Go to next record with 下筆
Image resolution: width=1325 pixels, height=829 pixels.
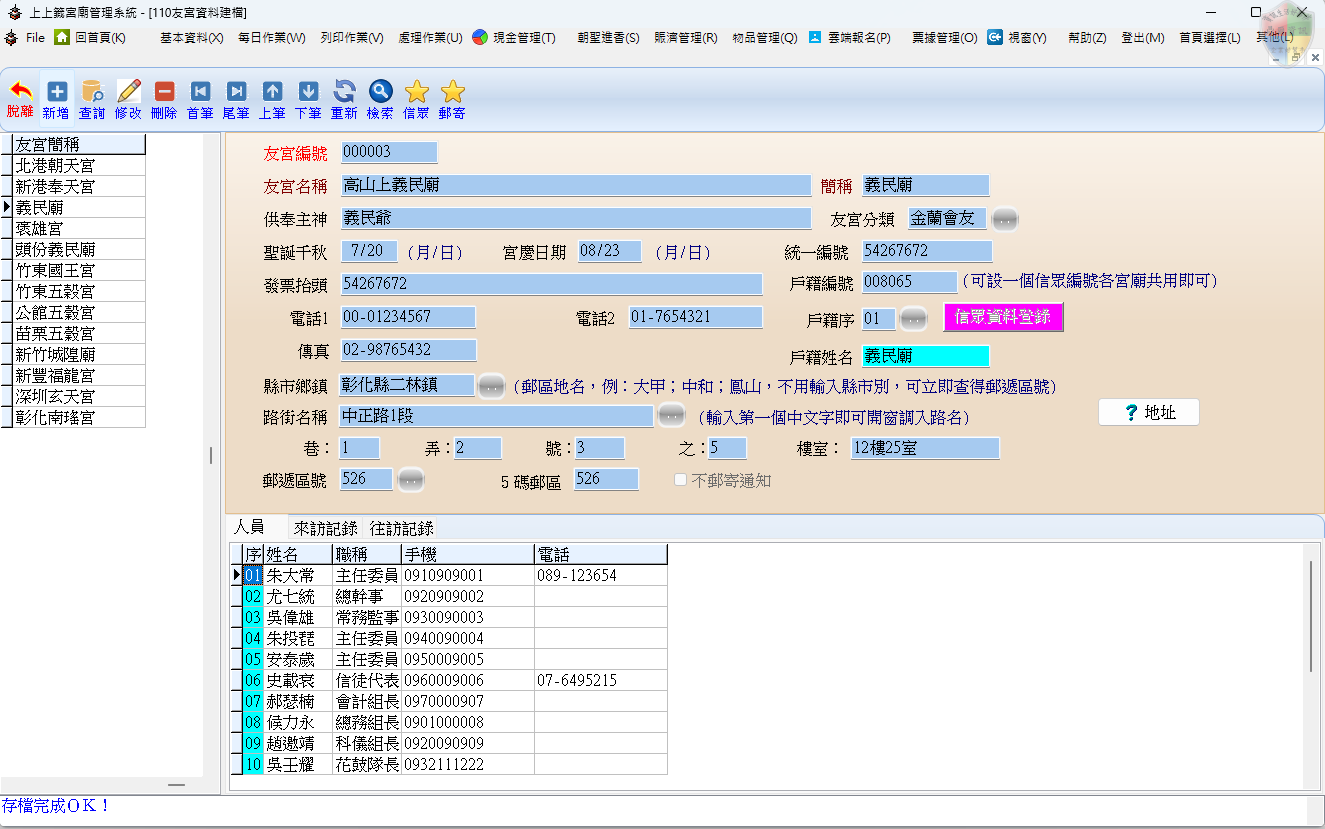308,100
